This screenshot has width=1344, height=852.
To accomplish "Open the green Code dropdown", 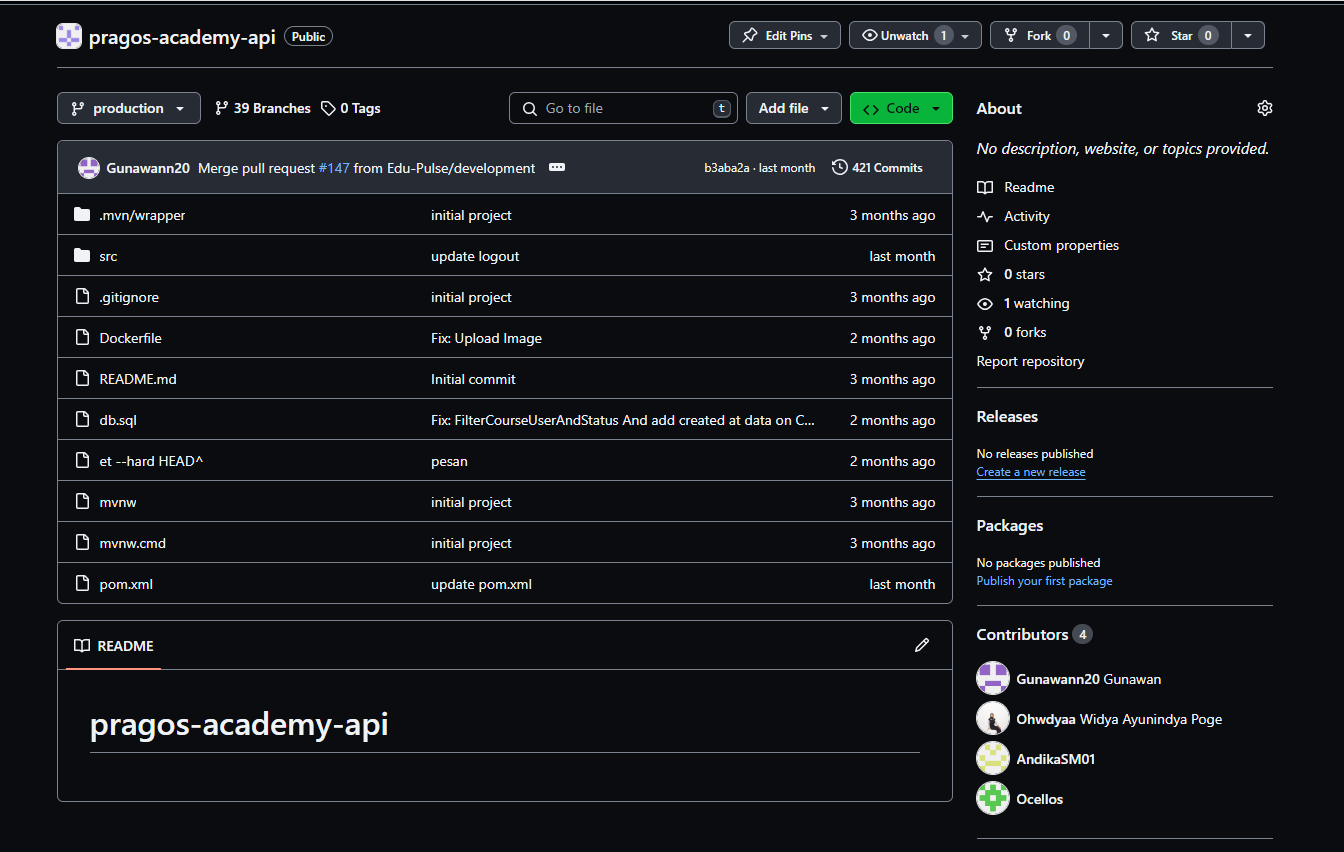I will [x=901, y=108].
